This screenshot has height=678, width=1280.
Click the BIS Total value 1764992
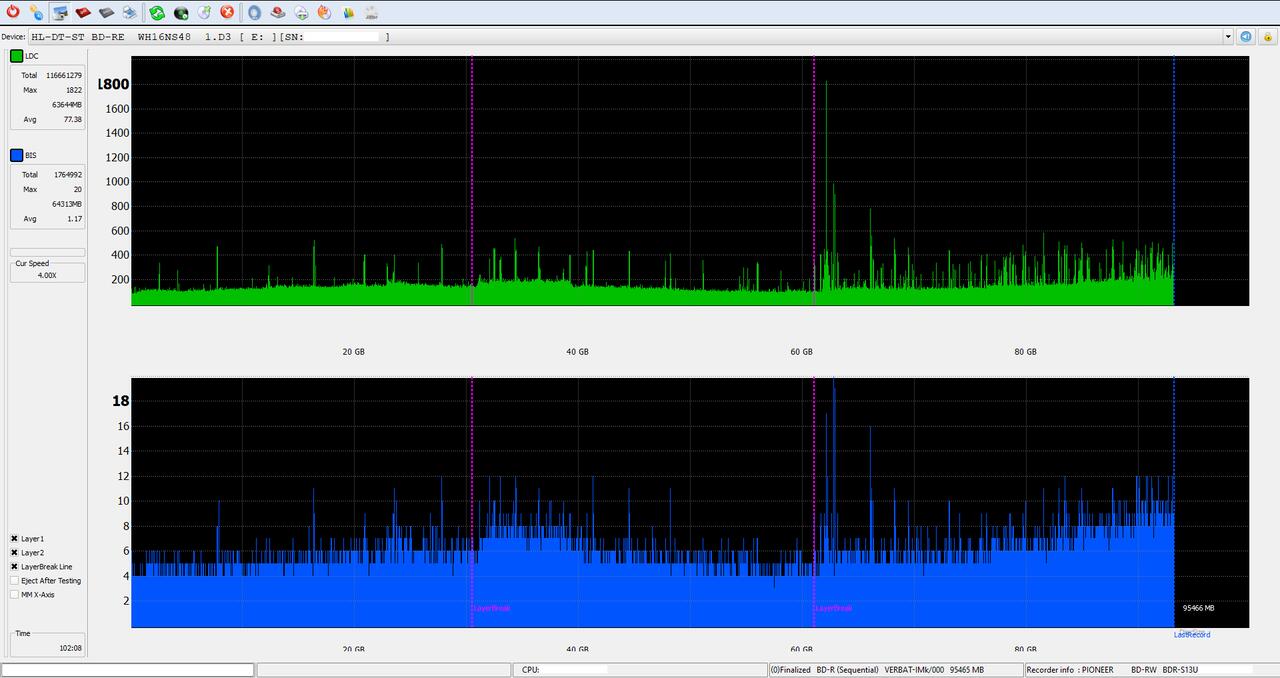point(68,175)
